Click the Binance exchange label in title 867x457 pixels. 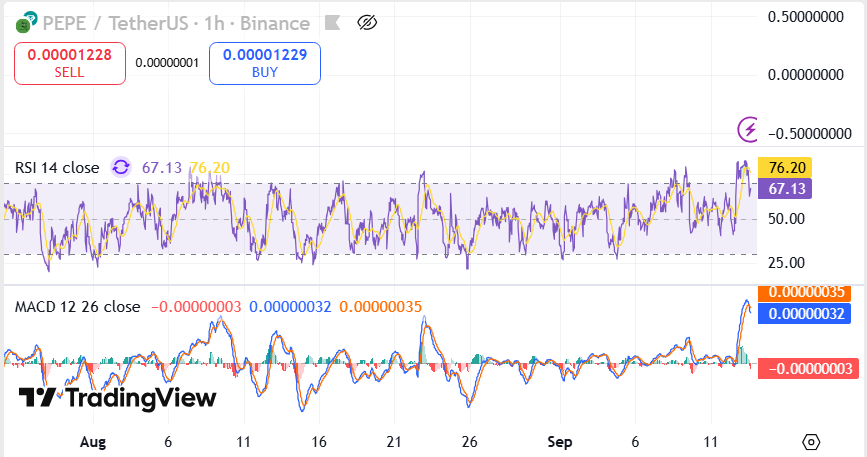tap(275, 23)
